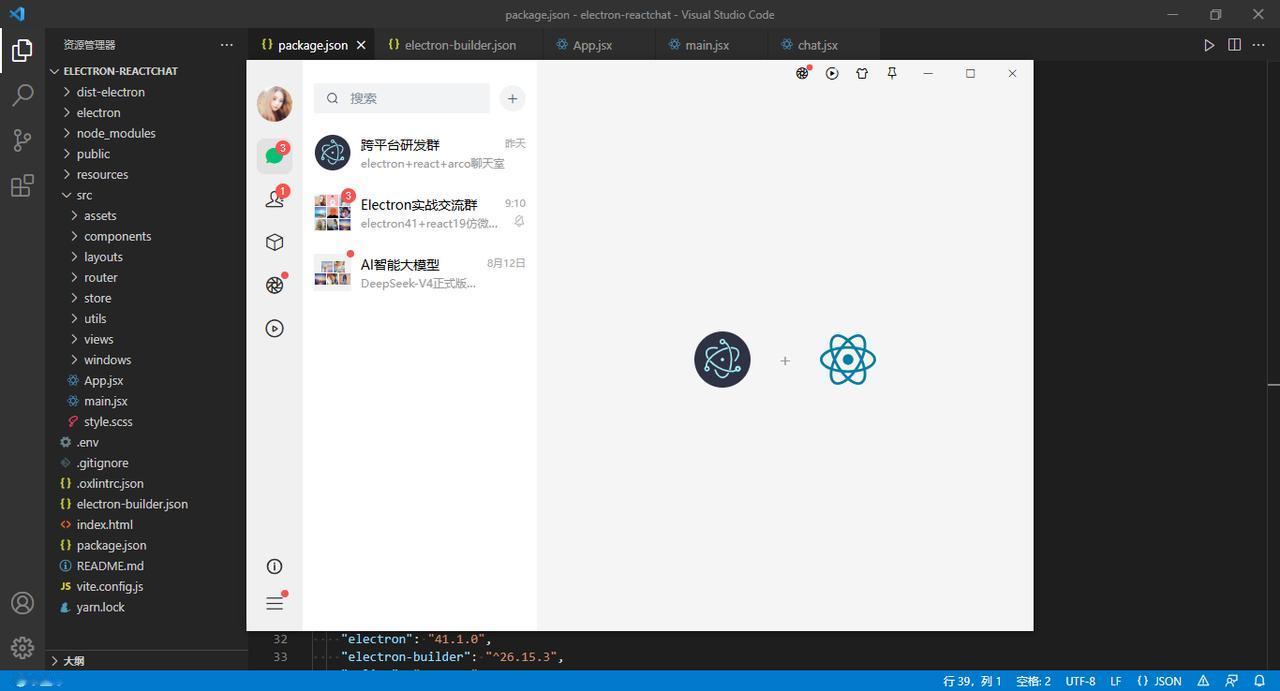Image resolution: width=1280 pixels, height=691 pixels.
Task: Click the info icon at sidebar bottom
Action: pyautogui.click(x=275, y=566)
